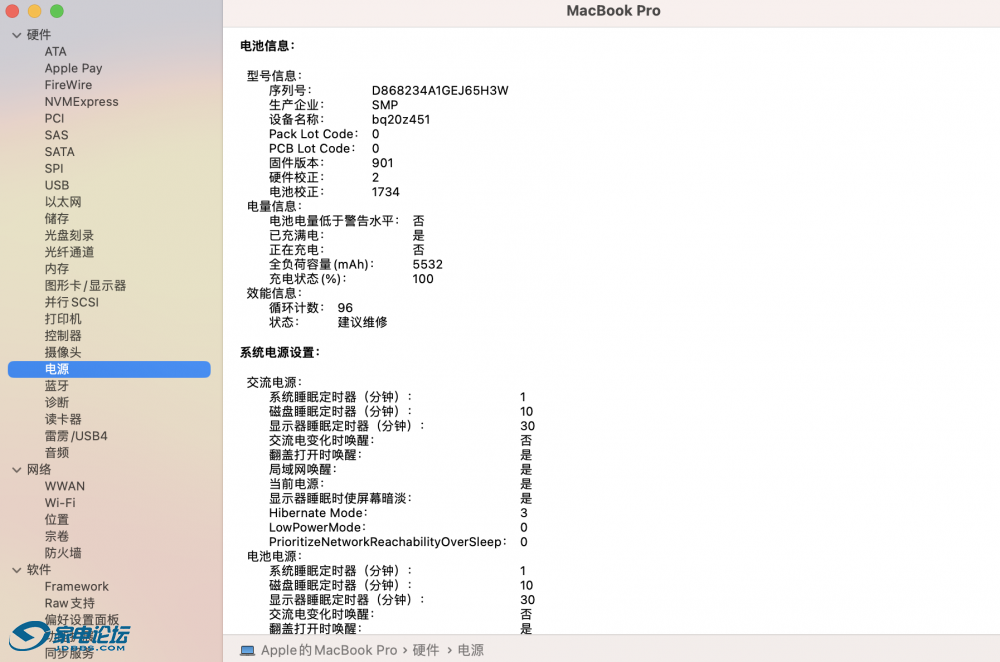This screenshot has height=662, width=1000.
Task: Click the serial number D868234A1GEJ65H3W
Action: (x=440, y=91)
